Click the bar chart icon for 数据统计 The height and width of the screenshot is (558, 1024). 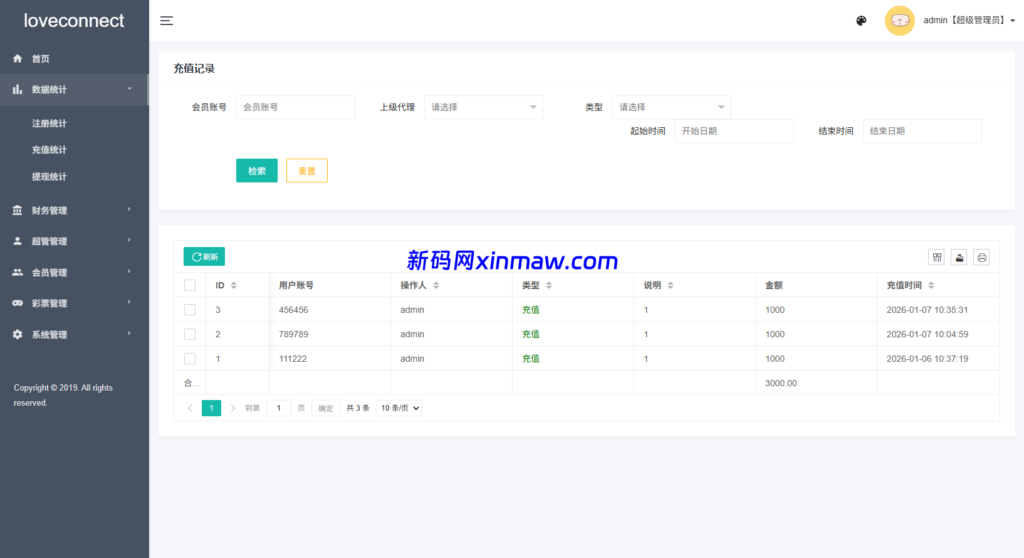18,90
